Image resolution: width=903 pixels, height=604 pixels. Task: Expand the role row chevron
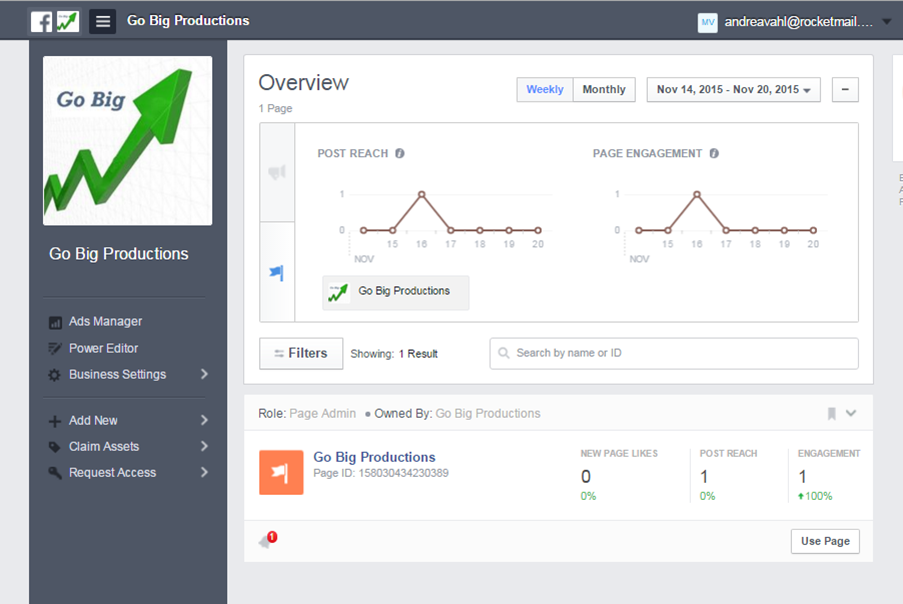coord(851,413)
